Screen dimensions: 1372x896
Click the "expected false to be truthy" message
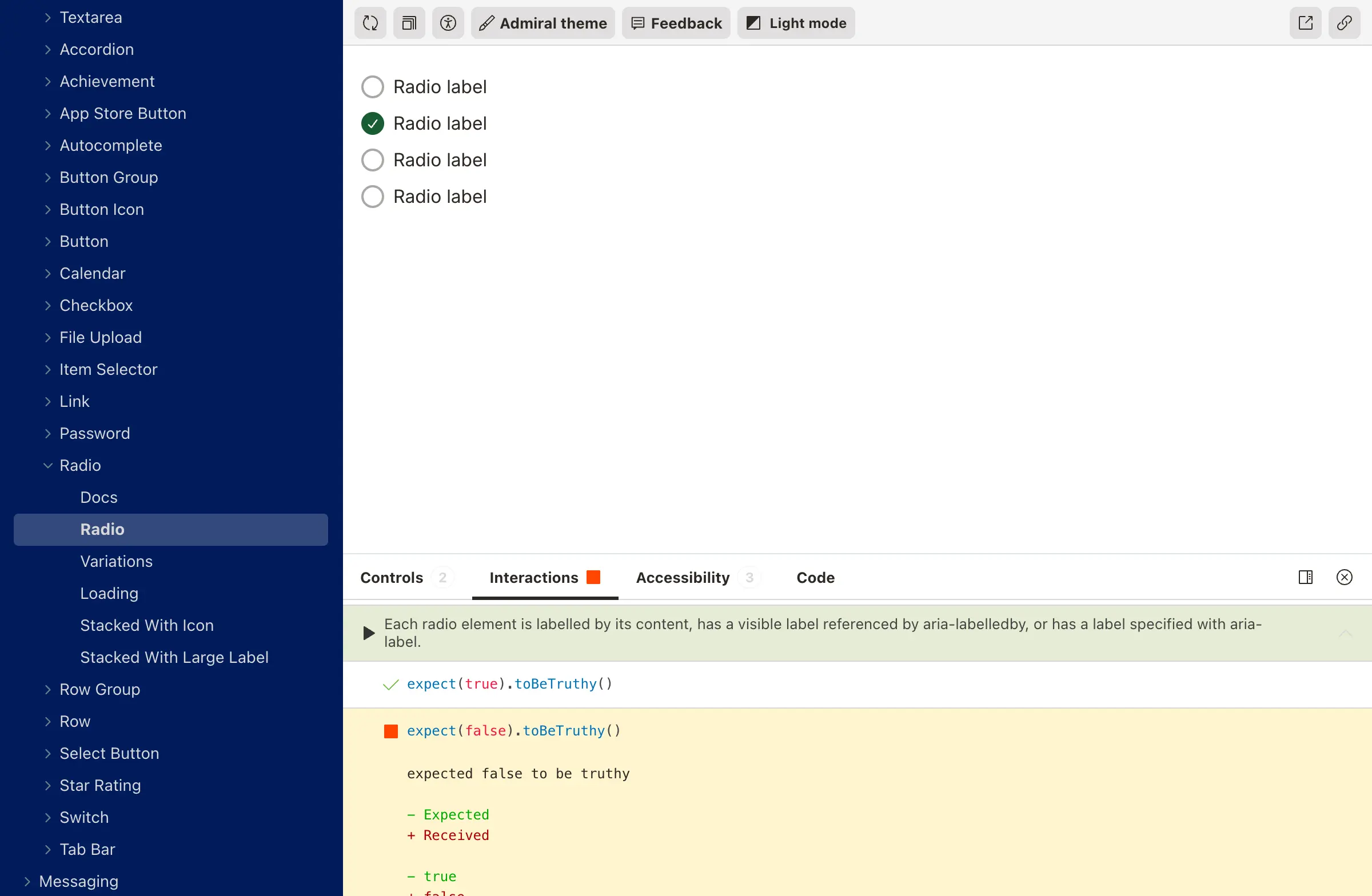click(x=519, y=773)
